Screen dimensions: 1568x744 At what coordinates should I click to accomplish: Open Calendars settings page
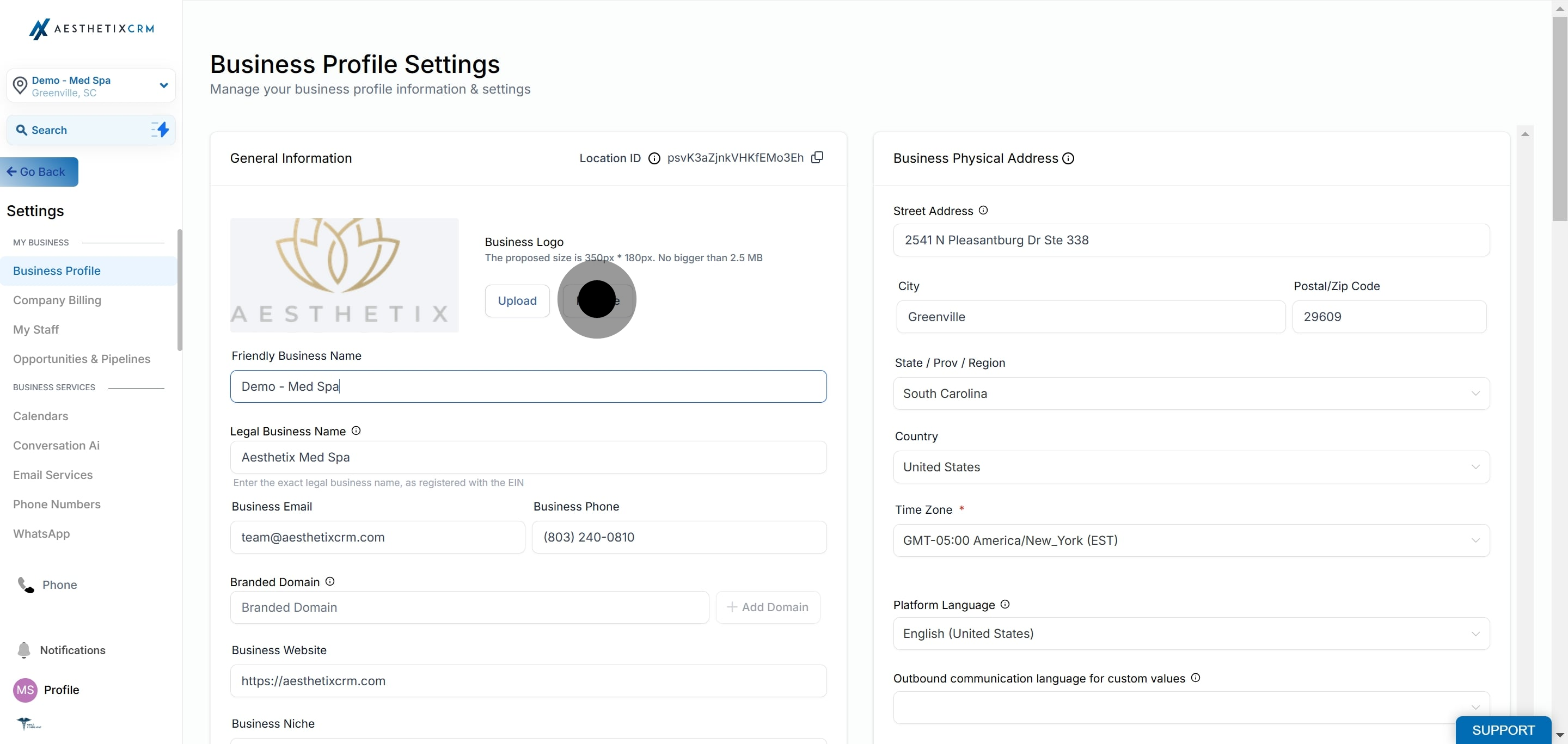(x=41, y=416)
